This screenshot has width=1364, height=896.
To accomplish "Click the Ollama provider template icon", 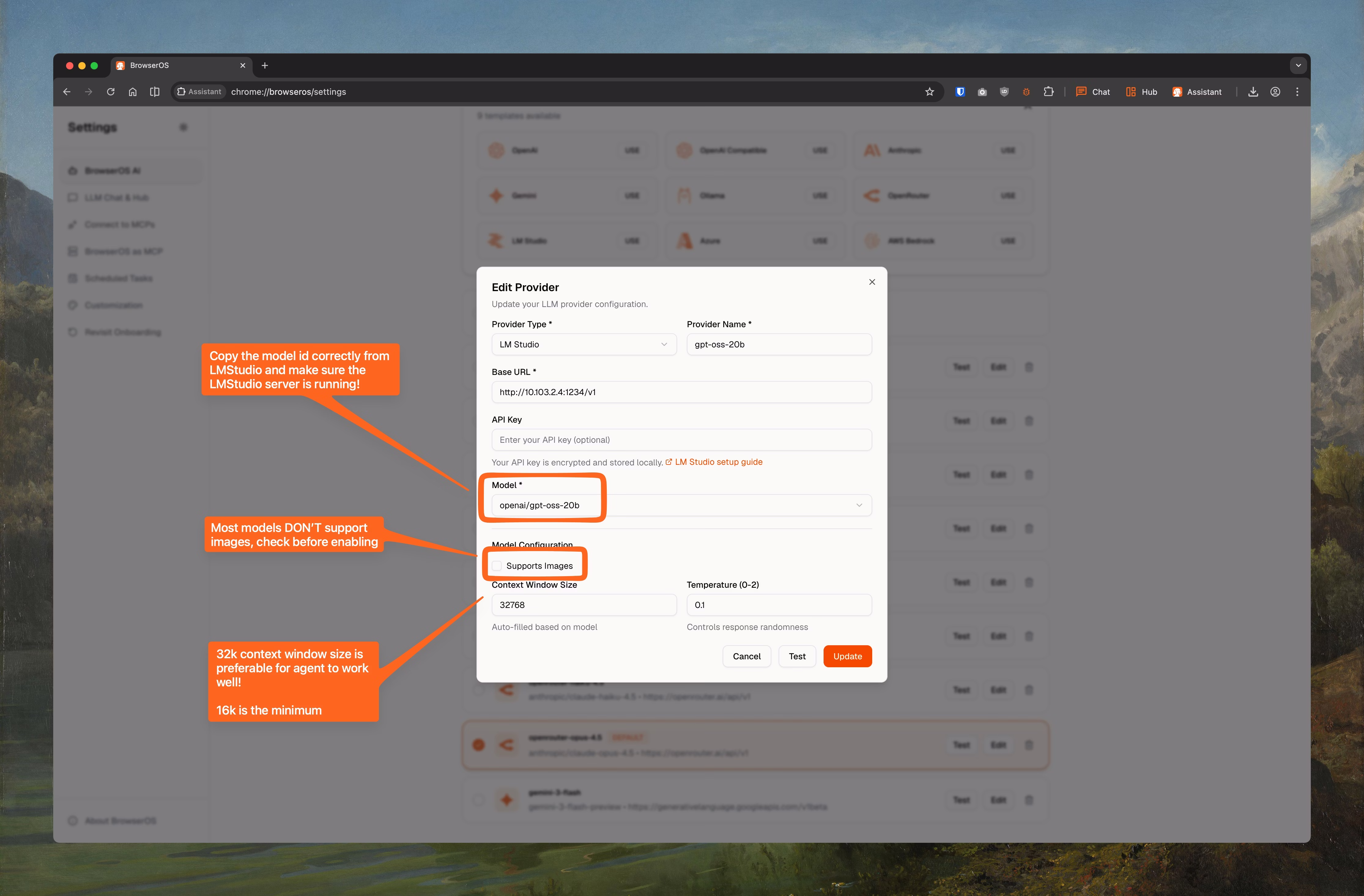I will (684, 195).
